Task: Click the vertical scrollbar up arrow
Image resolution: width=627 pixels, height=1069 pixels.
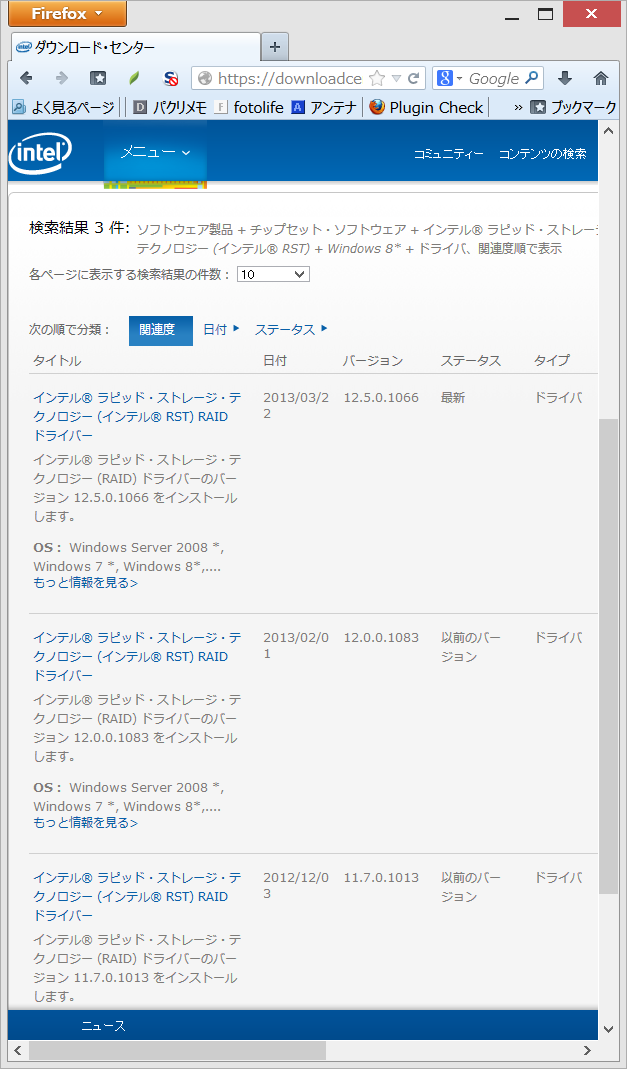Action: tap(608, 130)
